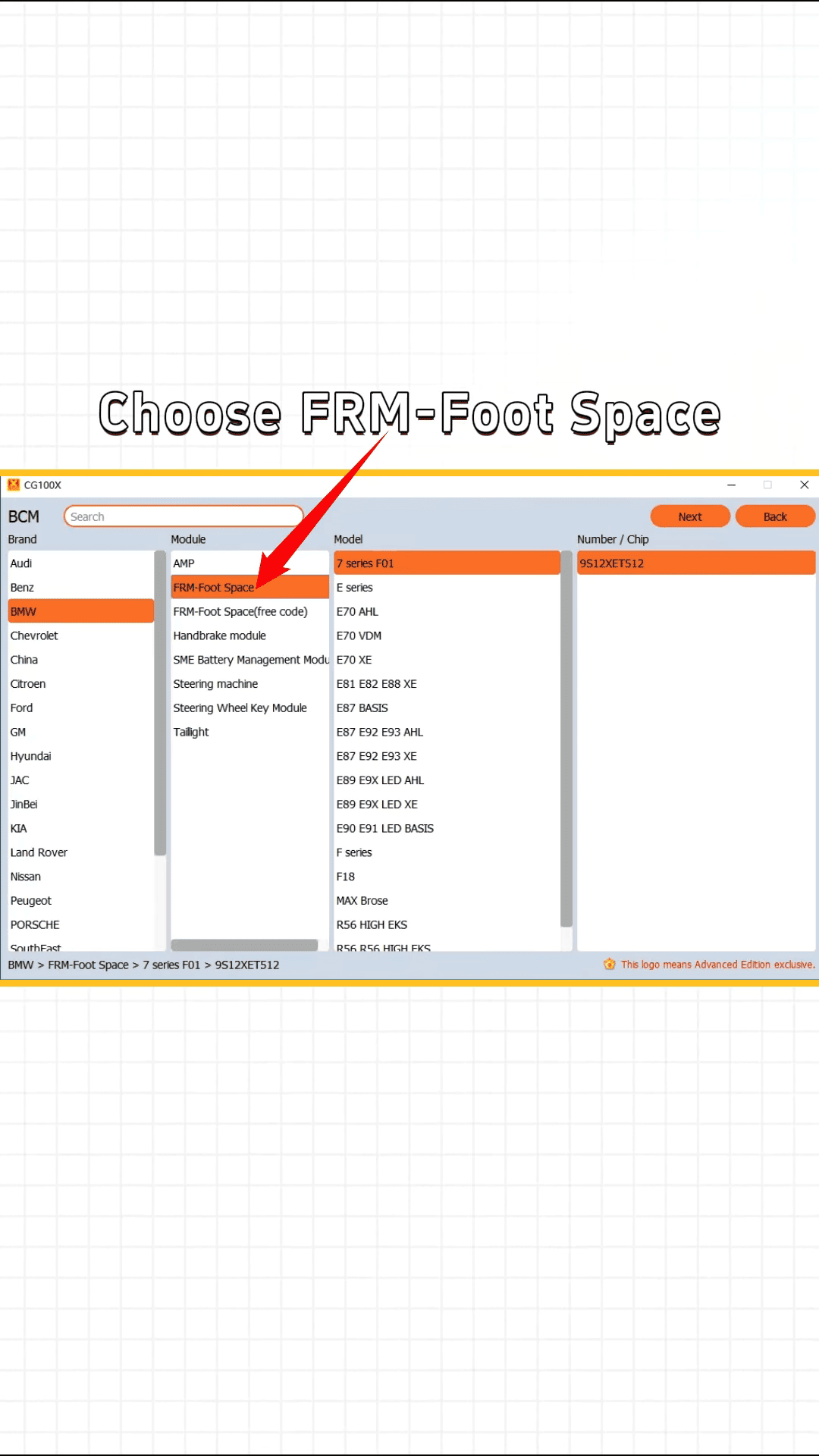Select BMW in the Brand list
Viewport: 819px width, 1456px height.
(80, 611)
